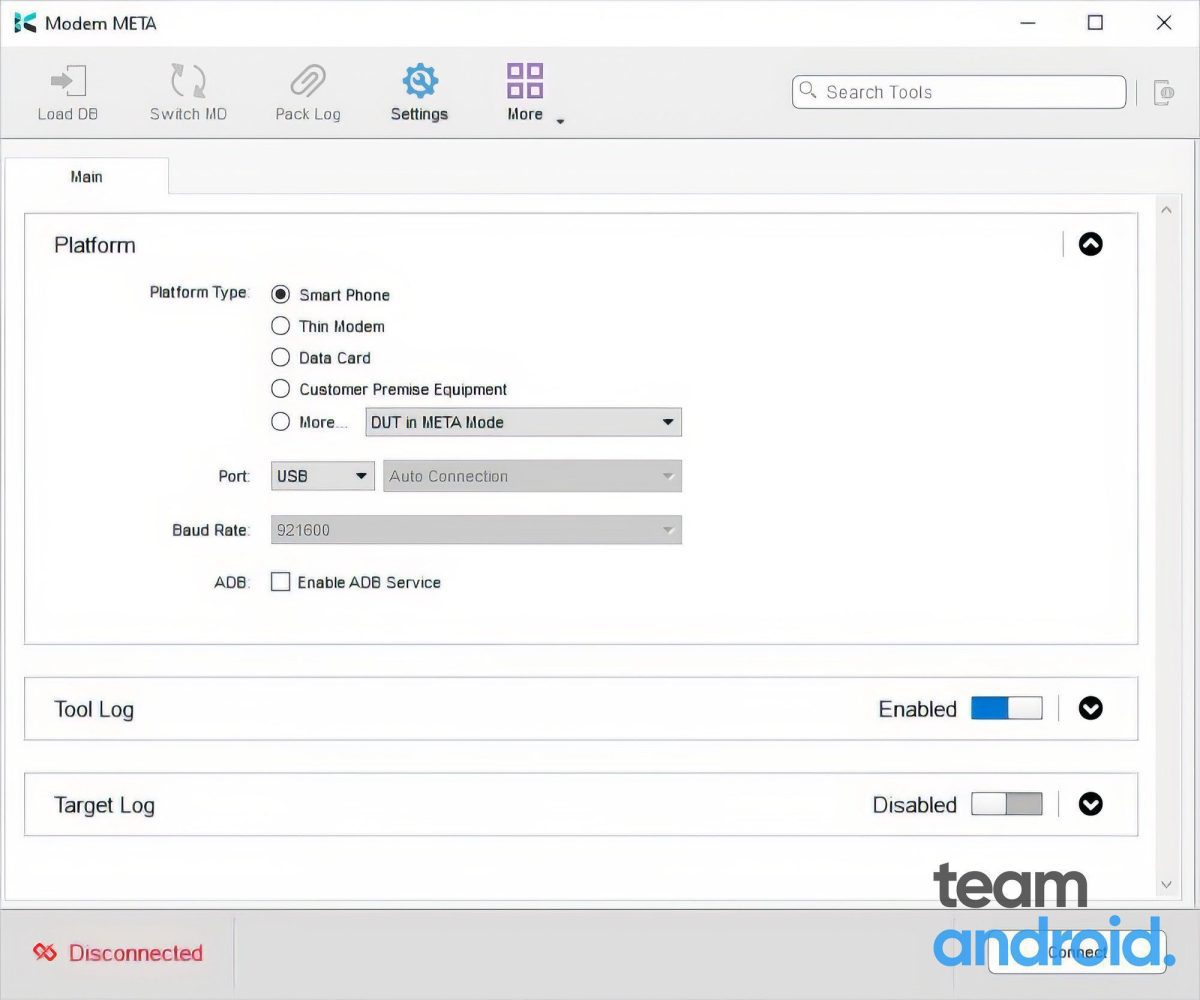Viewport: 1200px width, 1000px height.
Task: Collapse the Platform section
Action: coord(1090,244)
